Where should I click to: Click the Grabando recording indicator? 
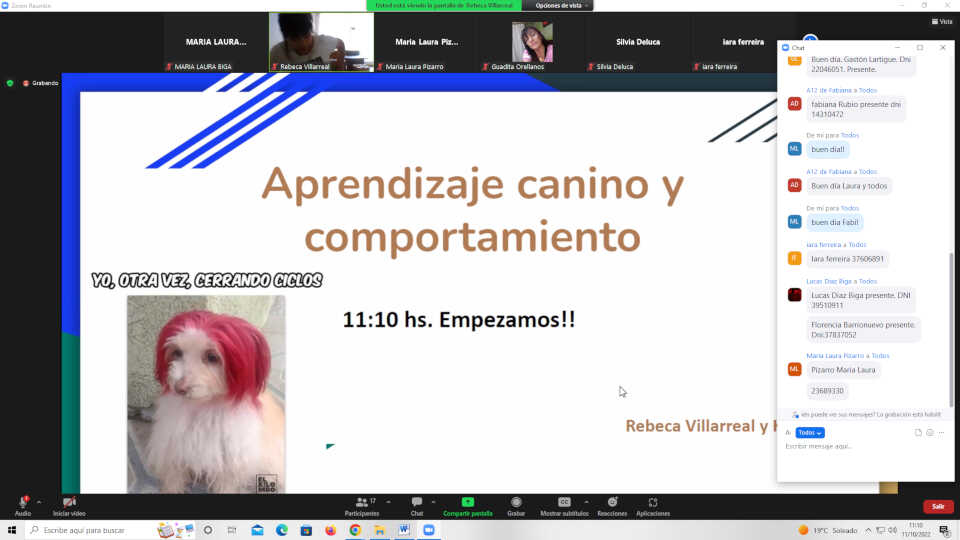click(40, 83)
